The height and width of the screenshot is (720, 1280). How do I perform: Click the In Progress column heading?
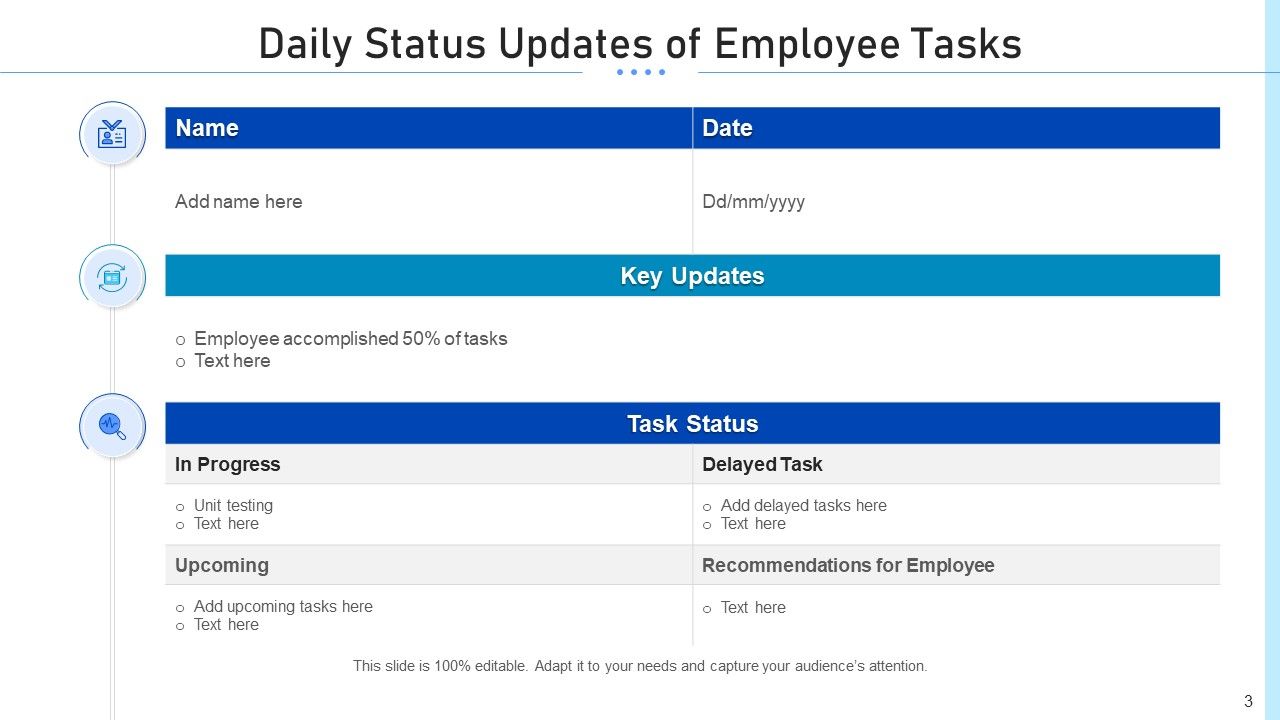coord(227,465)
